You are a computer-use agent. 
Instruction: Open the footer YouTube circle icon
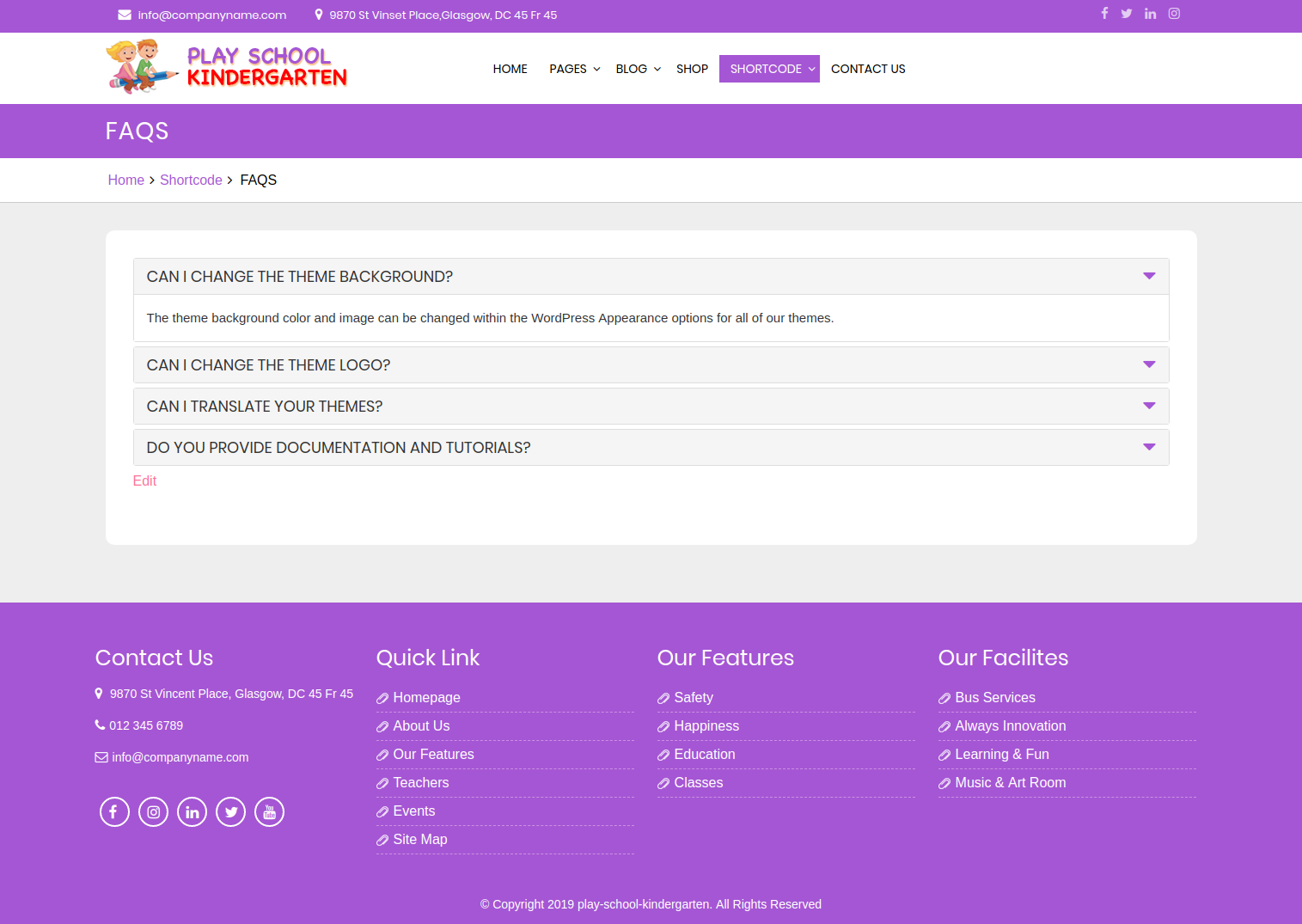tap(269, 812)
